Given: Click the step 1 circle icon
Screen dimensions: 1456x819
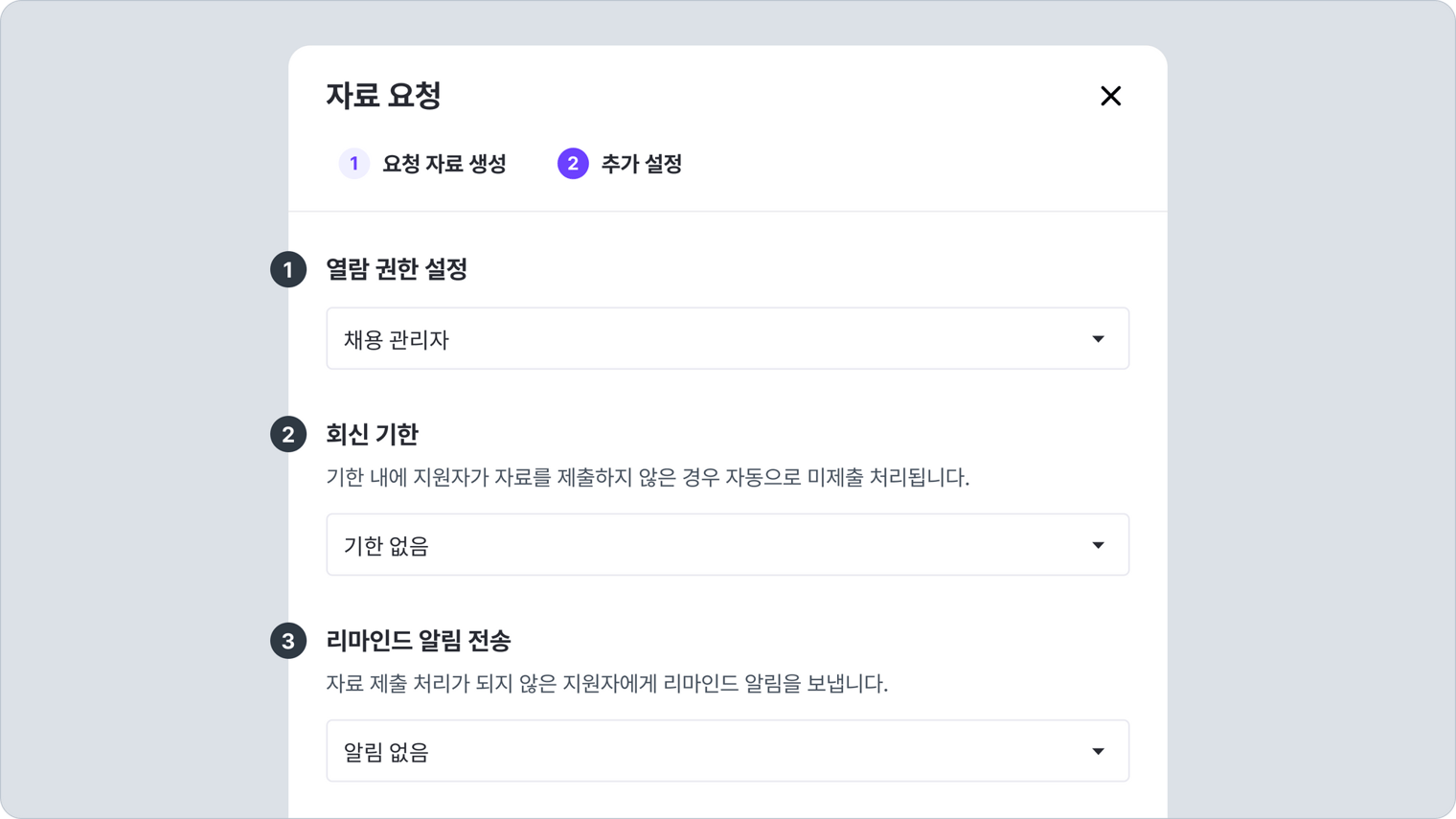Looking at the screenshot, I should (353, 164).
